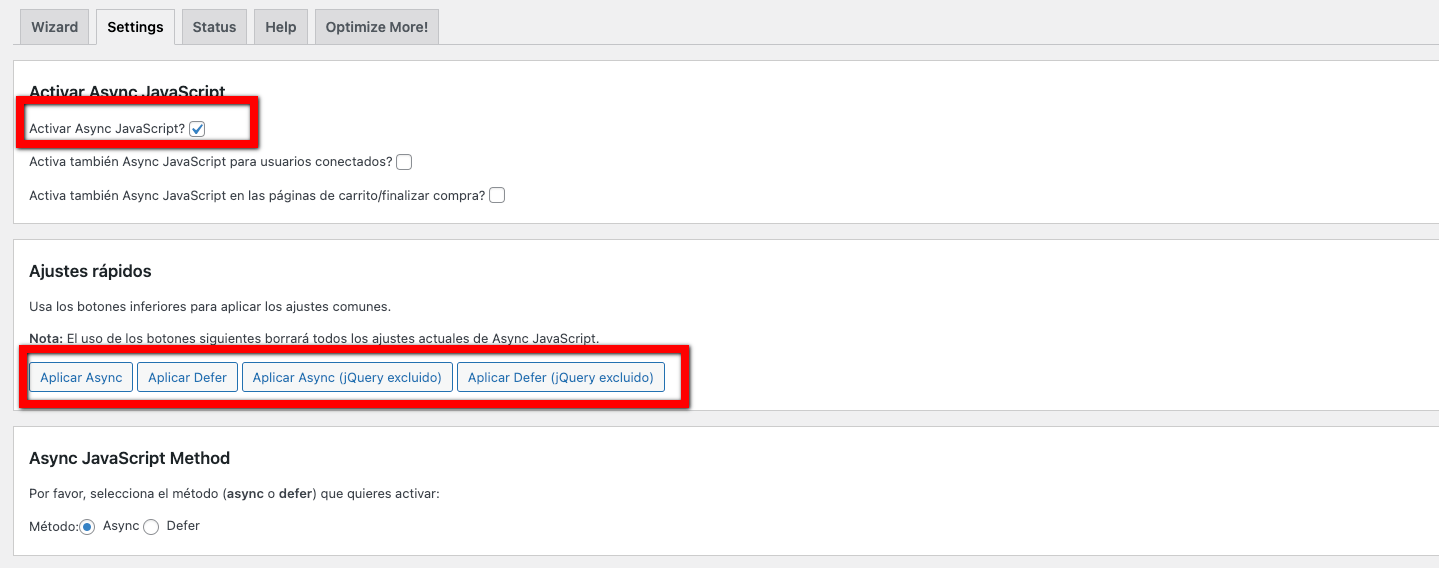
Task: Click the Aplicar Defer button
Action: 187,377
